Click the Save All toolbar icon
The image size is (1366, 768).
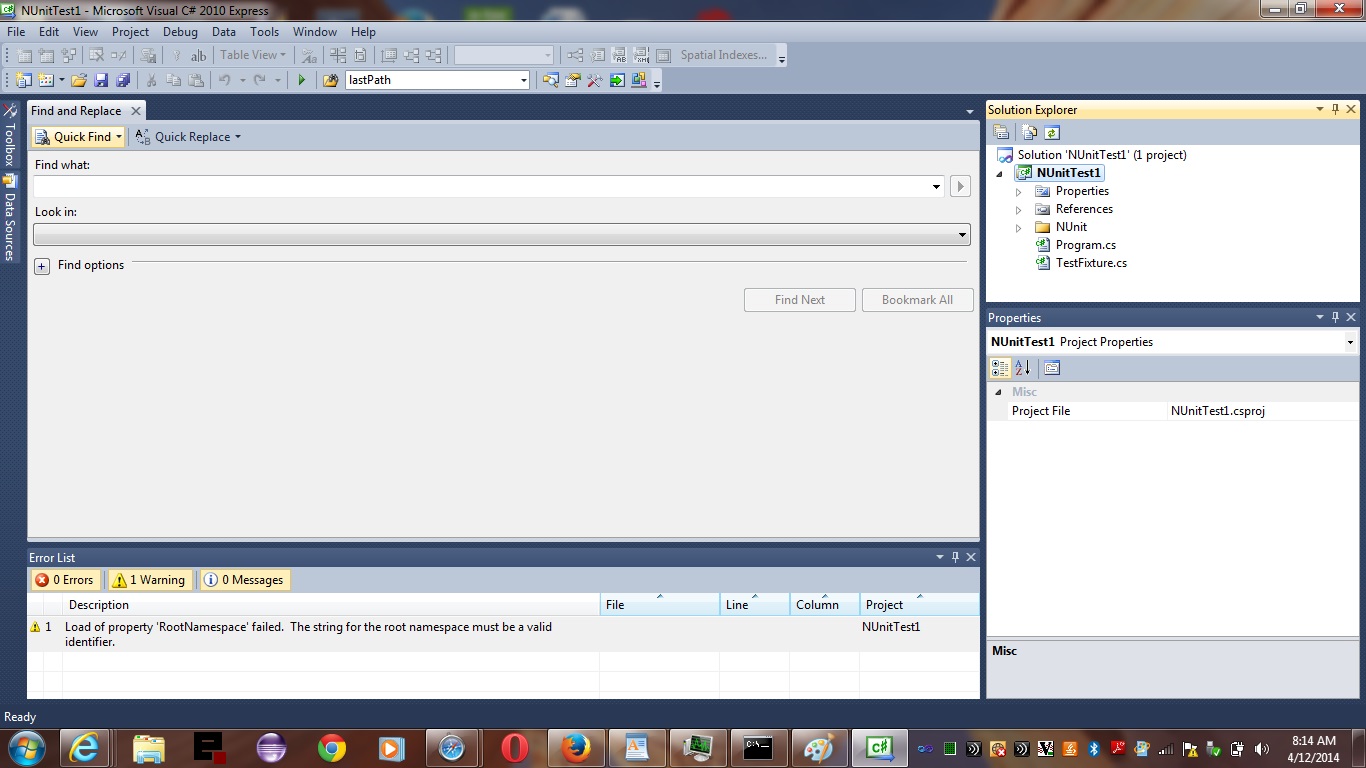coord(123,80)
